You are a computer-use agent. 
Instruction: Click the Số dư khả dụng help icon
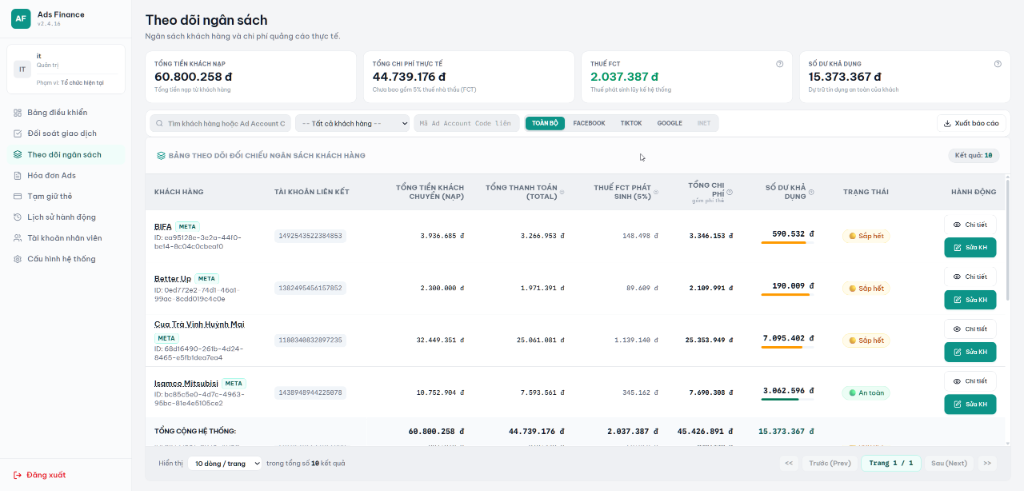point(997,64)
